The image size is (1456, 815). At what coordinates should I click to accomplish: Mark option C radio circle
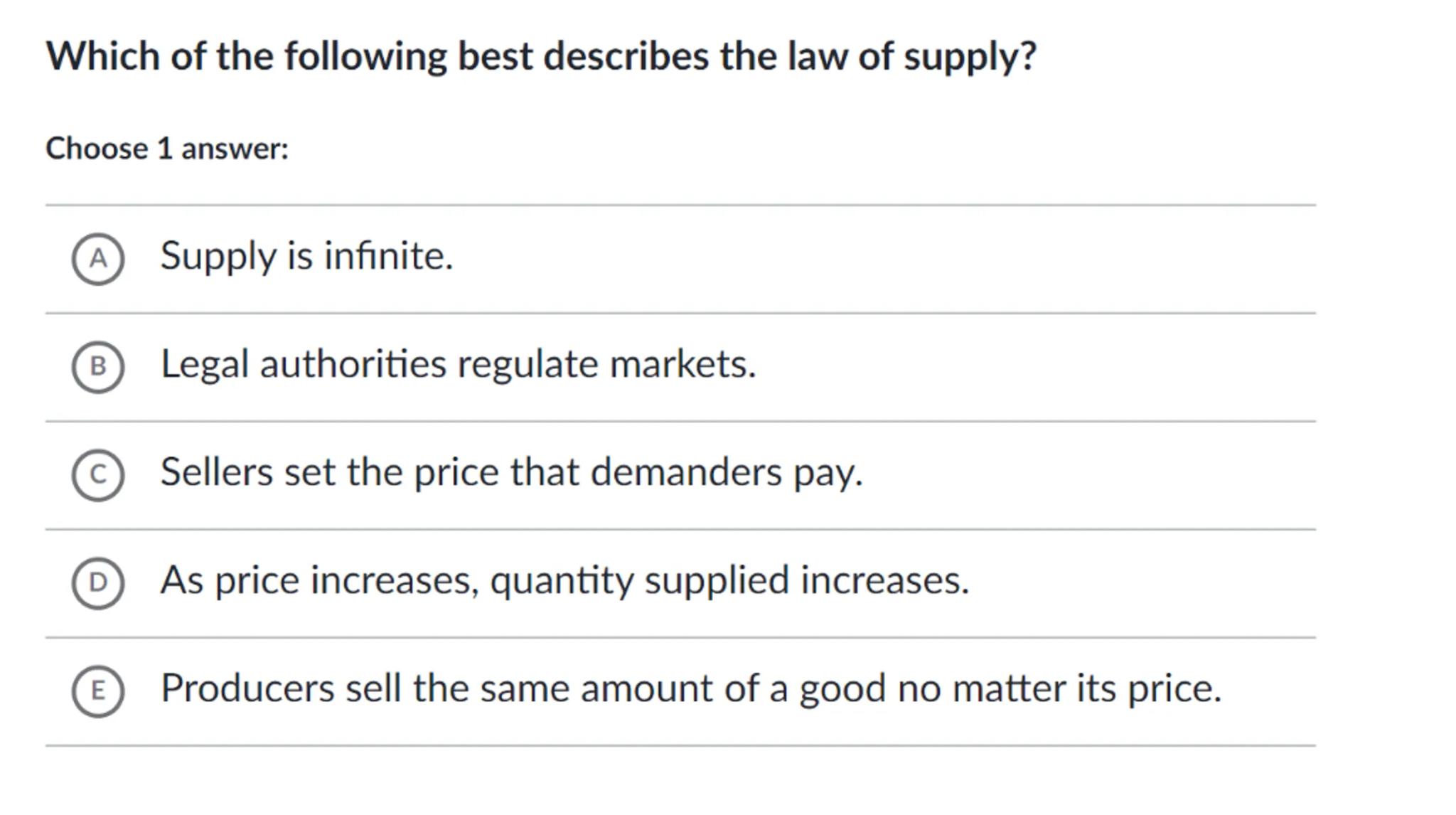pyautogui.click(x=98, y=475)
